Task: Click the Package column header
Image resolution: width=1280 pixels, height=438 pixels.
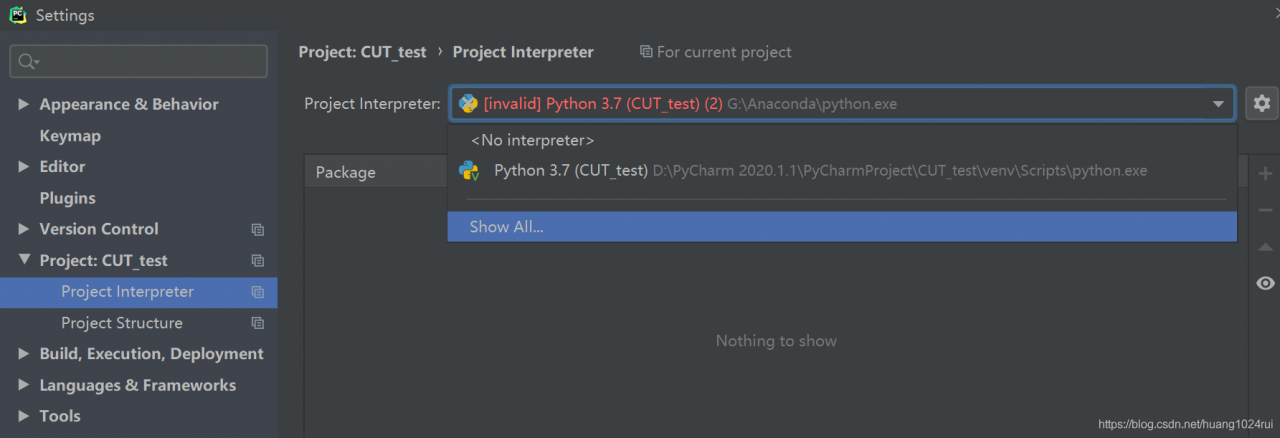Action: point(346,172)
